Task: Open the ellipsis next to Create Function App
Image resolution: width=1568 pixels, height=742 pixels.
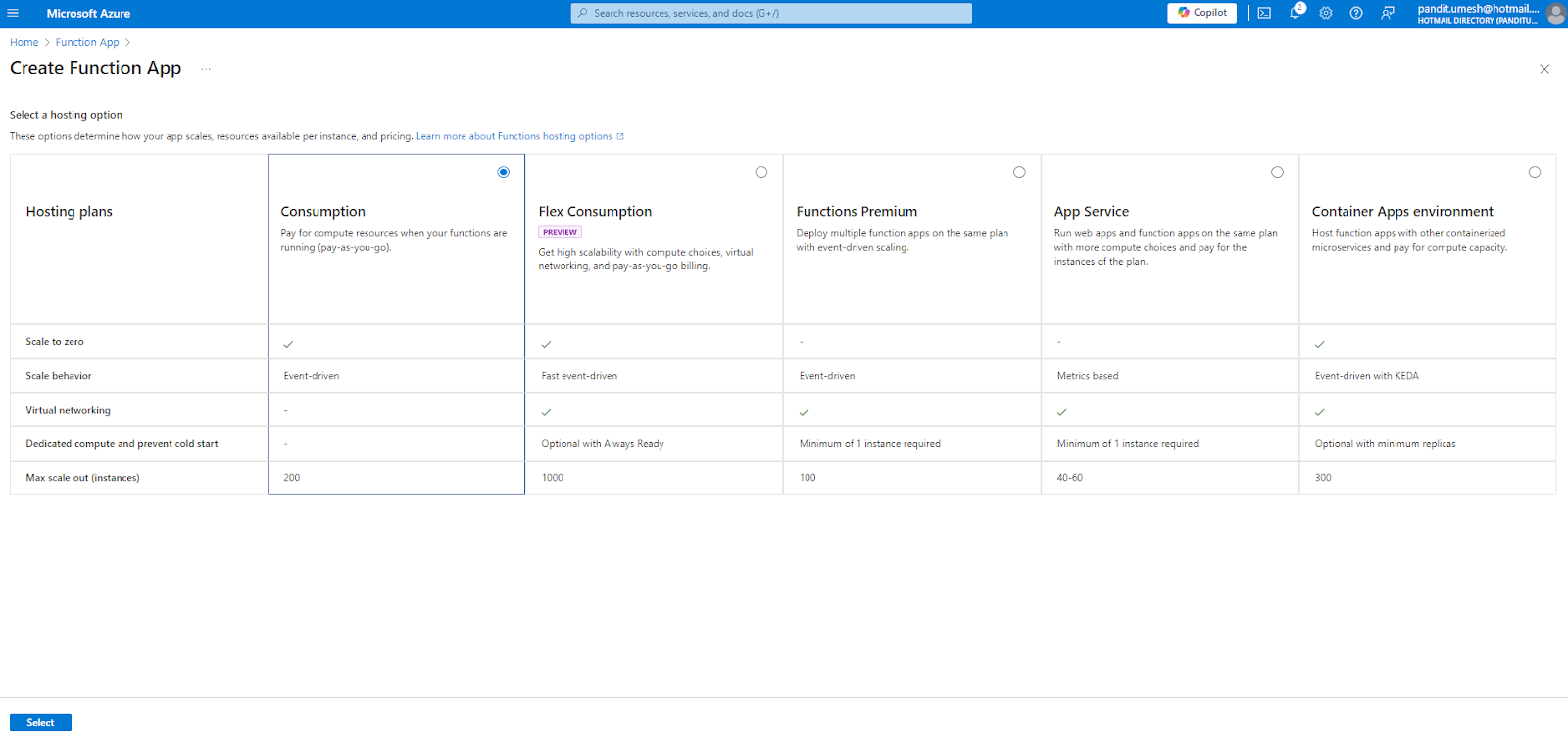Action: click(206, 69)
